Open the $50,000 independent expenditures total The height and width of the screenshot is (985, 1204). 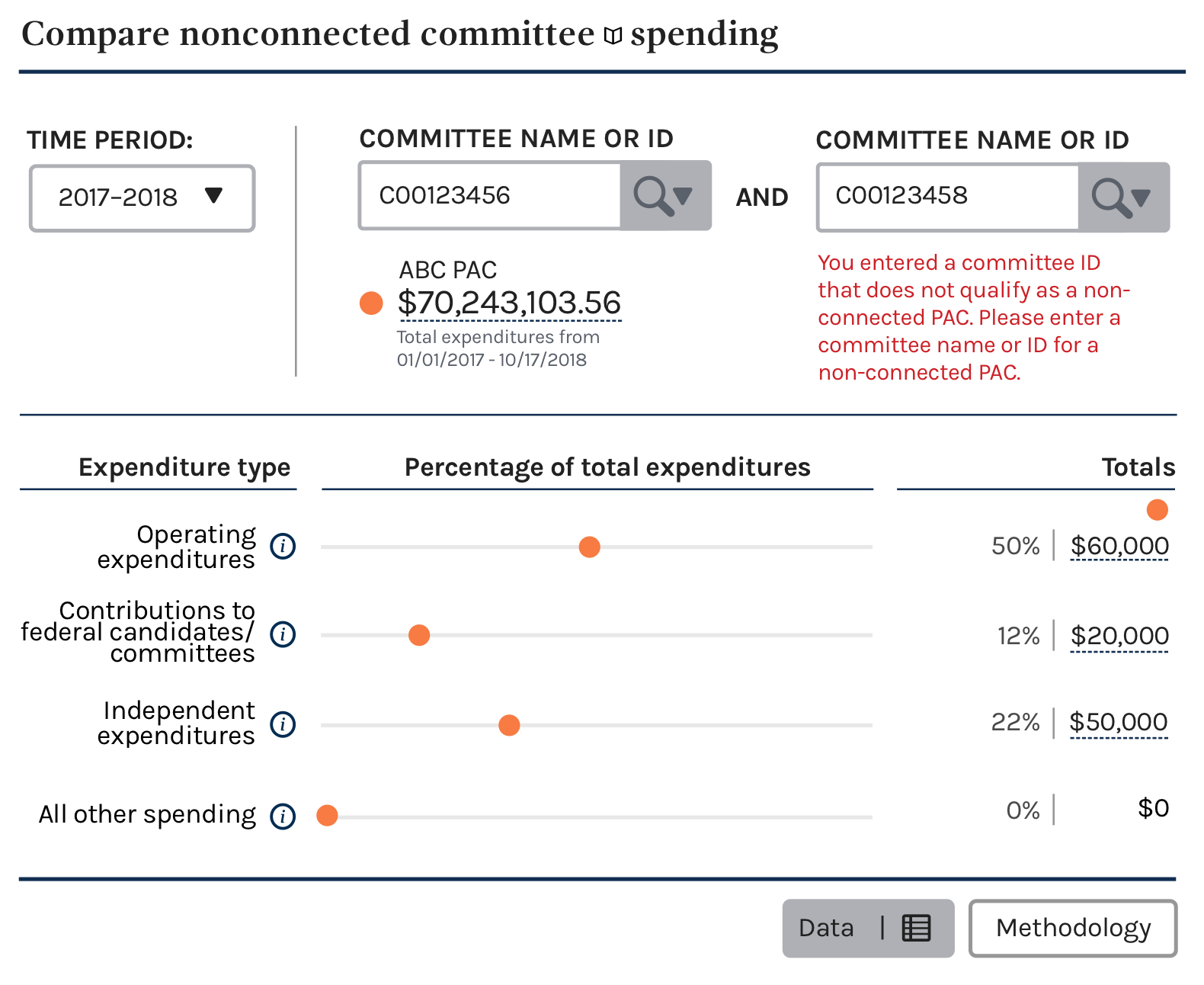coord(1119,722)
